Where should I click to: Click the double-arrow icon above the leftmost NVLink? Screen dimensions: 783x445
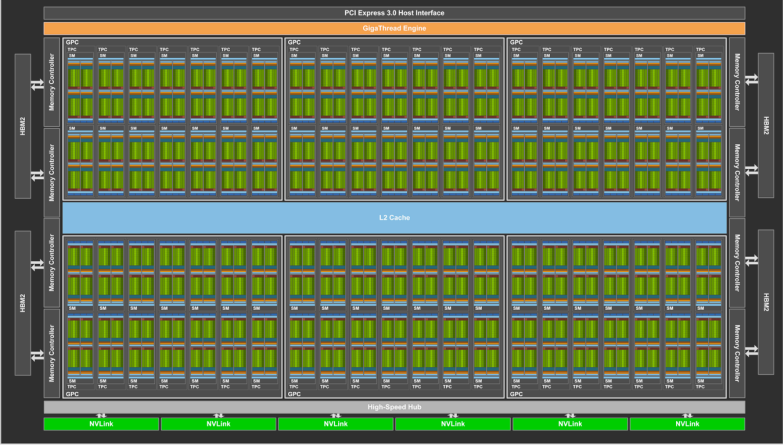(x=101, y=414)
